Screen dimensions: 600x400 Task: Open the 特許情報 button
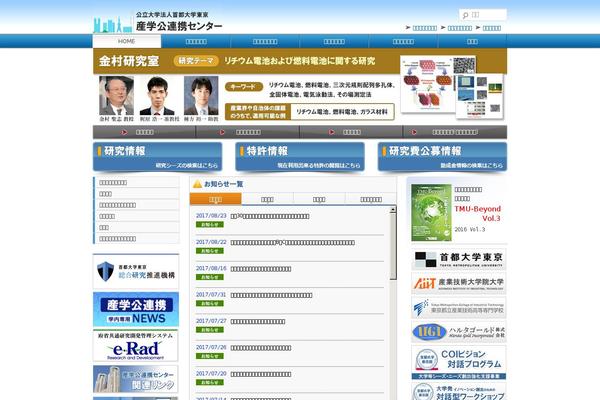pyautogui.click(x=300, y=157)
